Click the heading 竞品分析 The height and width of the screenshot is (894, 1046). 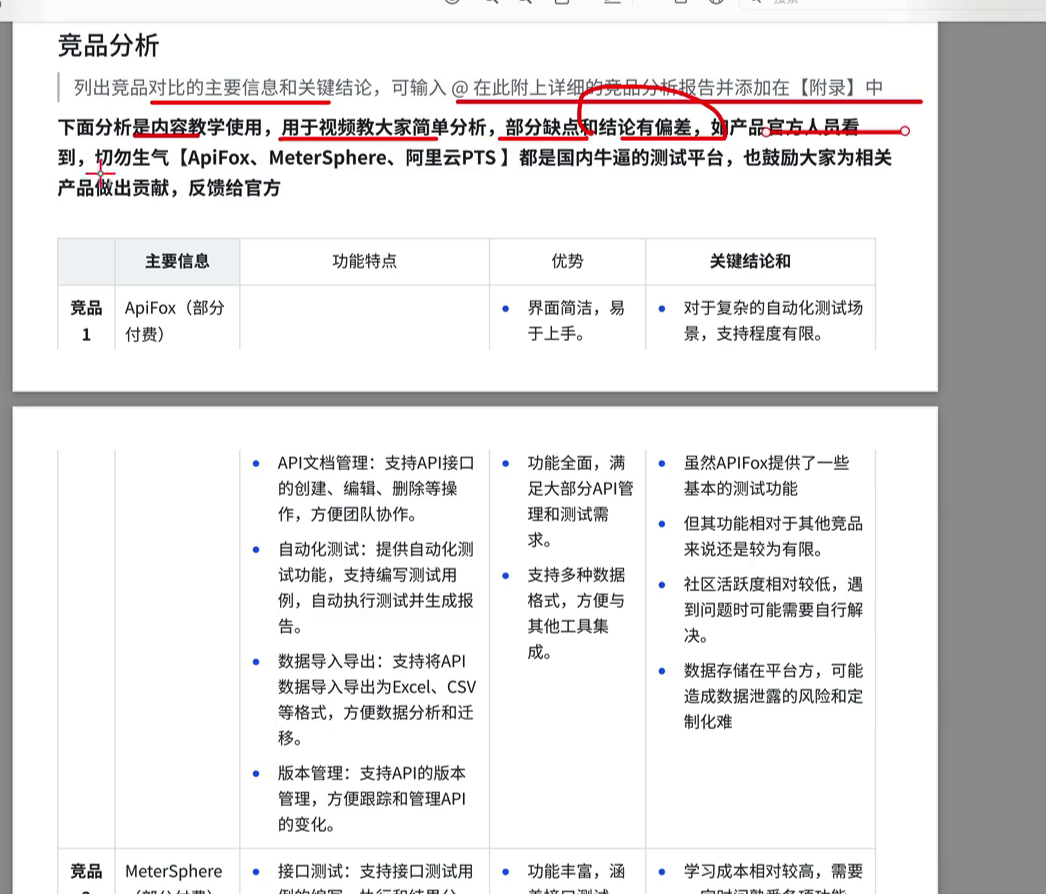[x=109, y=46]
